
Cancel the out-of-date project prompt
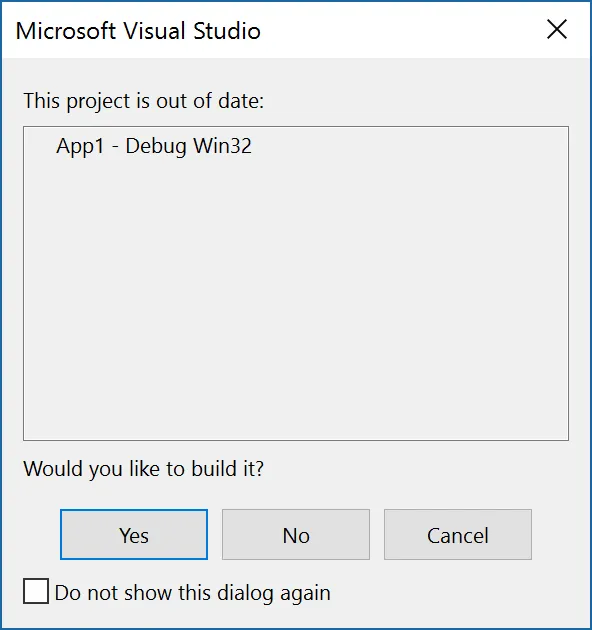[x=458, y=534]
